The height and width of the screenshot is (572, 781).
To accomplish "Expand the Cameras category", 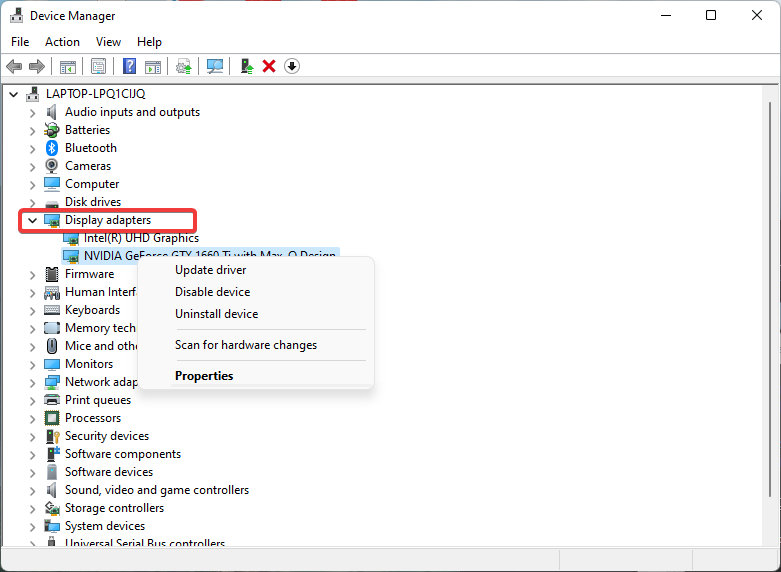I will [32, 166].
